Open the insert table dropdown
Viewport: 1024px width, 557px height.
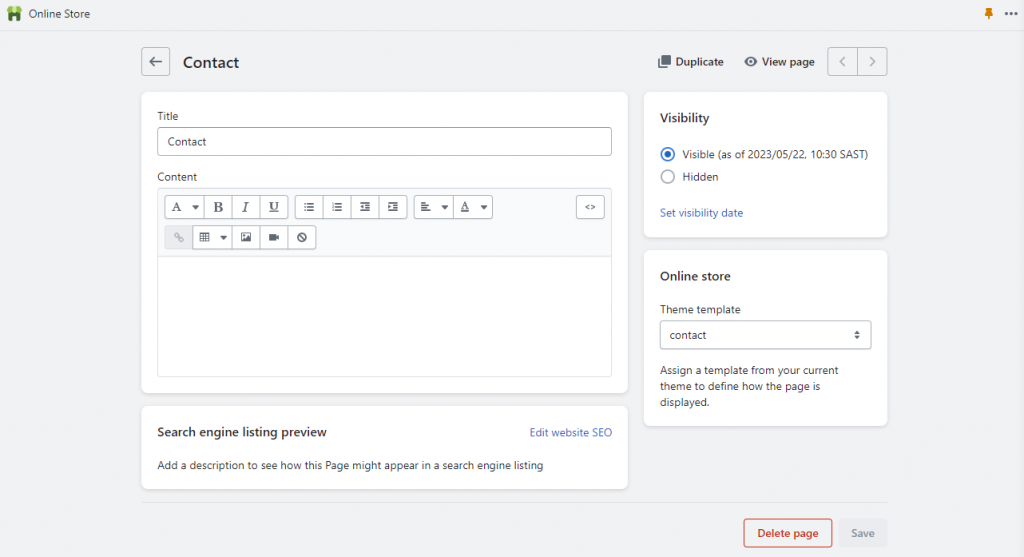tap(212, 238)
